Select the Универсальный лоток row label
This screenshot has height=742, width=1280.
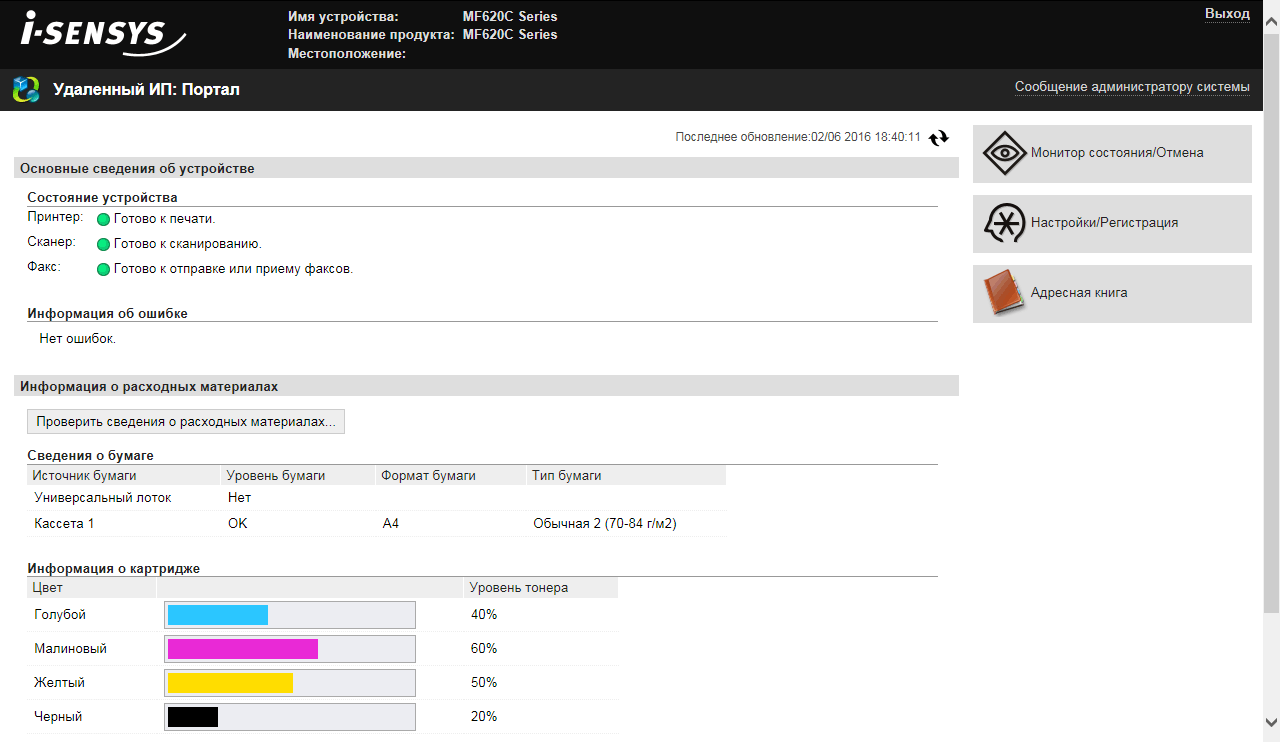pyautogui.click(x=103, y=497)
